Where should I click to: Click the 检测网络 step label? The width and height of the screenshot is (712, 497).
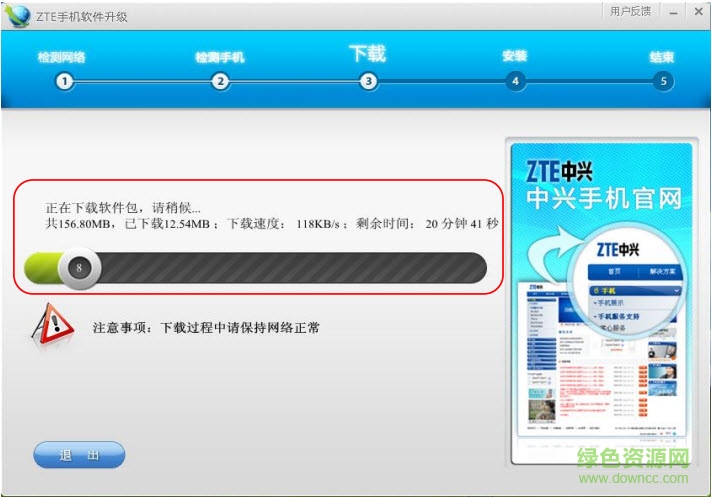pos(61,57)
